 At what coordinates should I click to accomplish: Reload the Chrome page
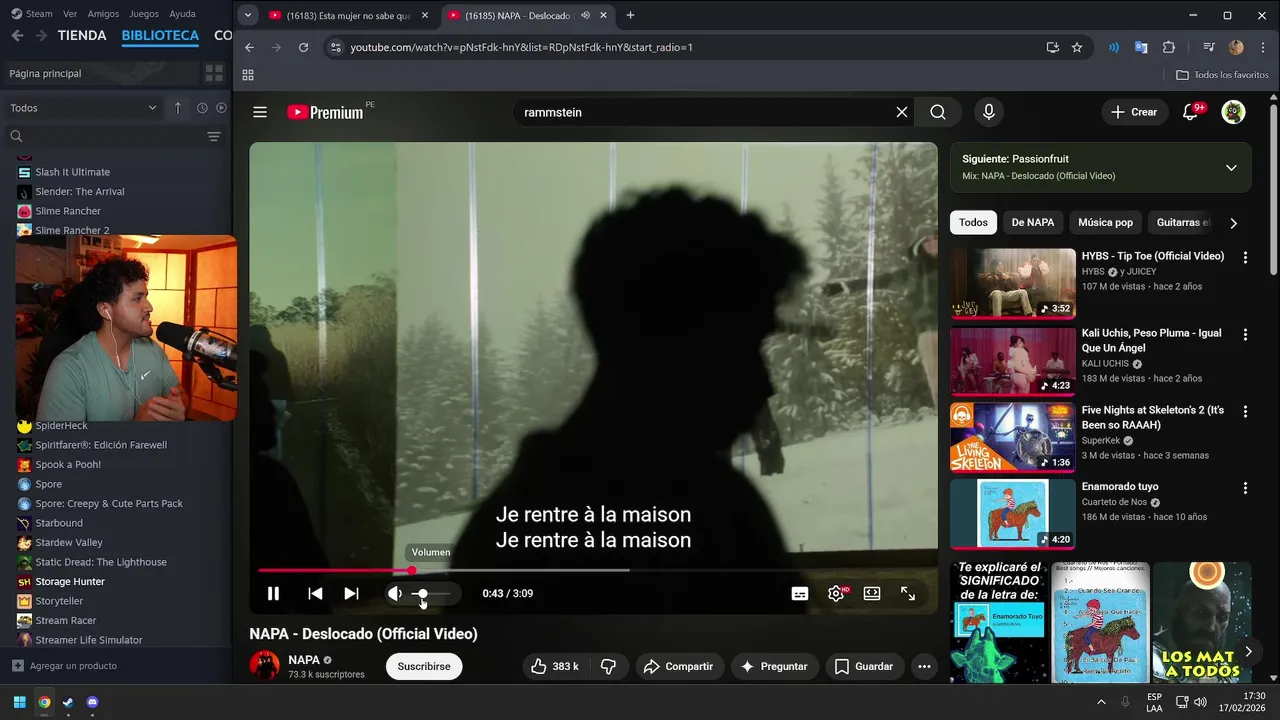(x=304, y=47)
